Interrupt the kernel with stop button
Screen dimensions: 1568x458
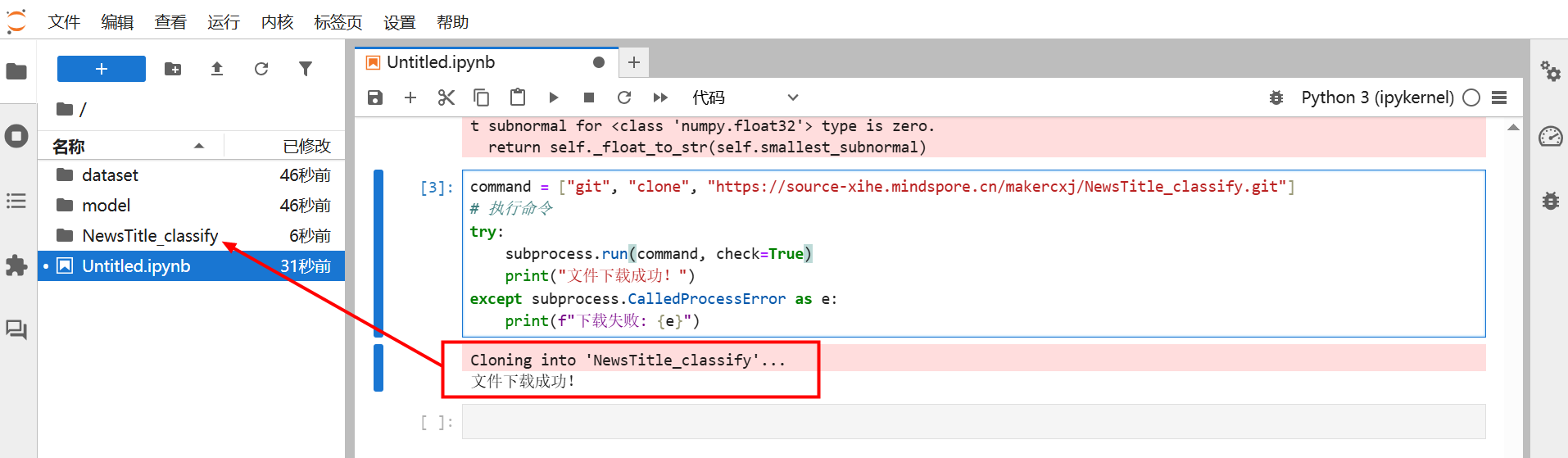click(588, 97)
